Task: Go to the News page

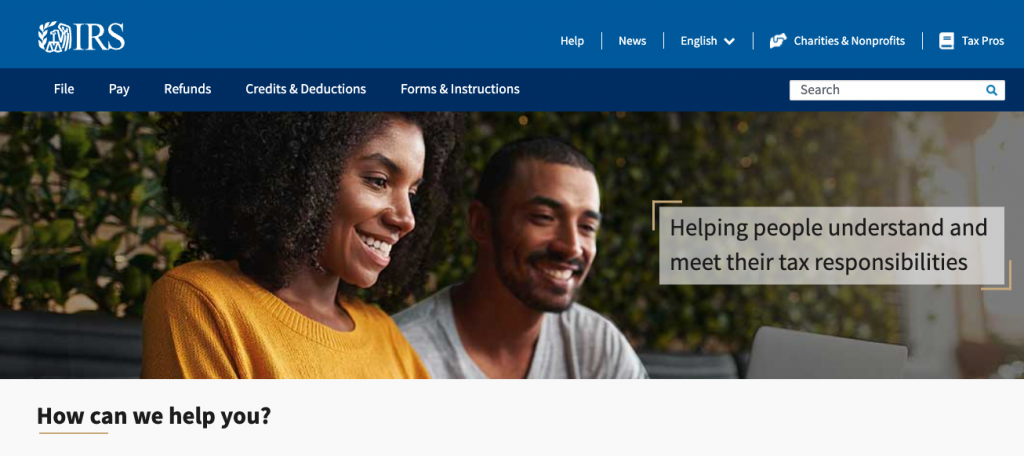Action: click(x=632, y=41)
